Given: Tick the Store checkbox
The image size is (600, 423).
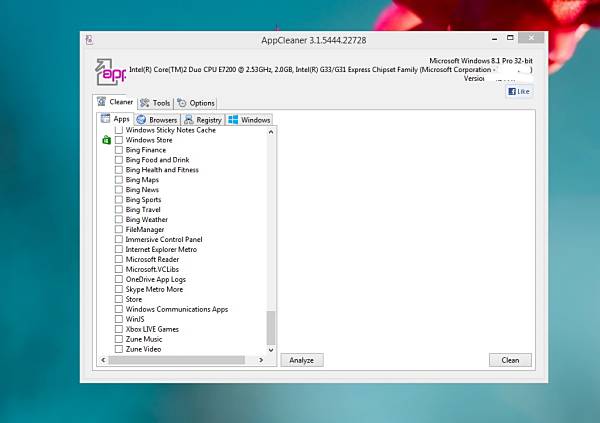Looking at the screenshot, I should click(x=119, y=299).
